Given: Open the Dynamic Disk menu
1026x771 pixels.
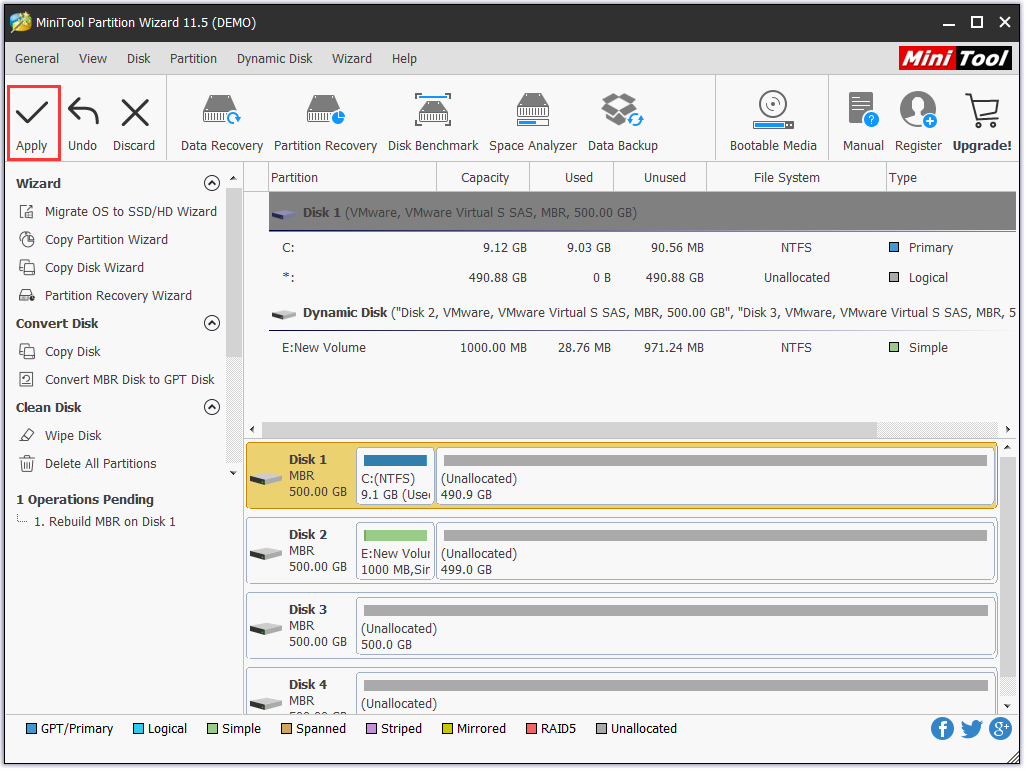Looking at the screenshot, I should coord(275,58).
